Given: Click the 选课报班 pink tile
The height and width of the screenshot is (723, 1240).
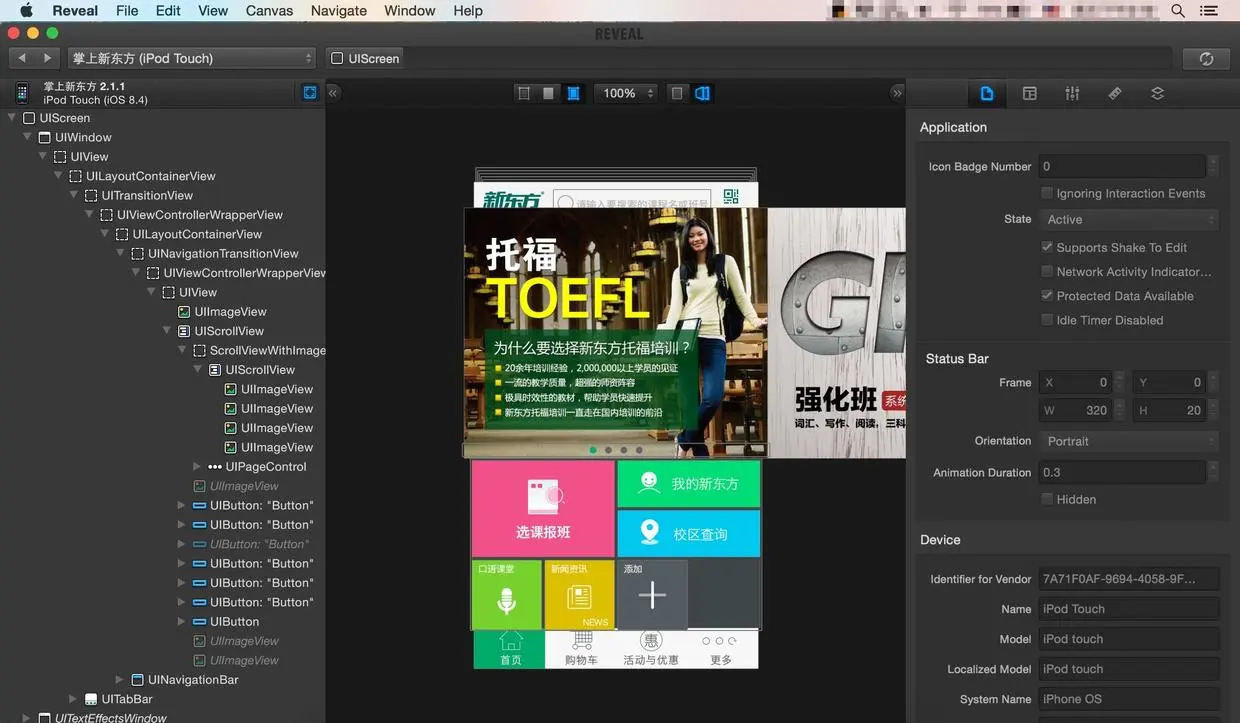Looking at the screenshot, I should pyautogui.click(x=543, y=509).
